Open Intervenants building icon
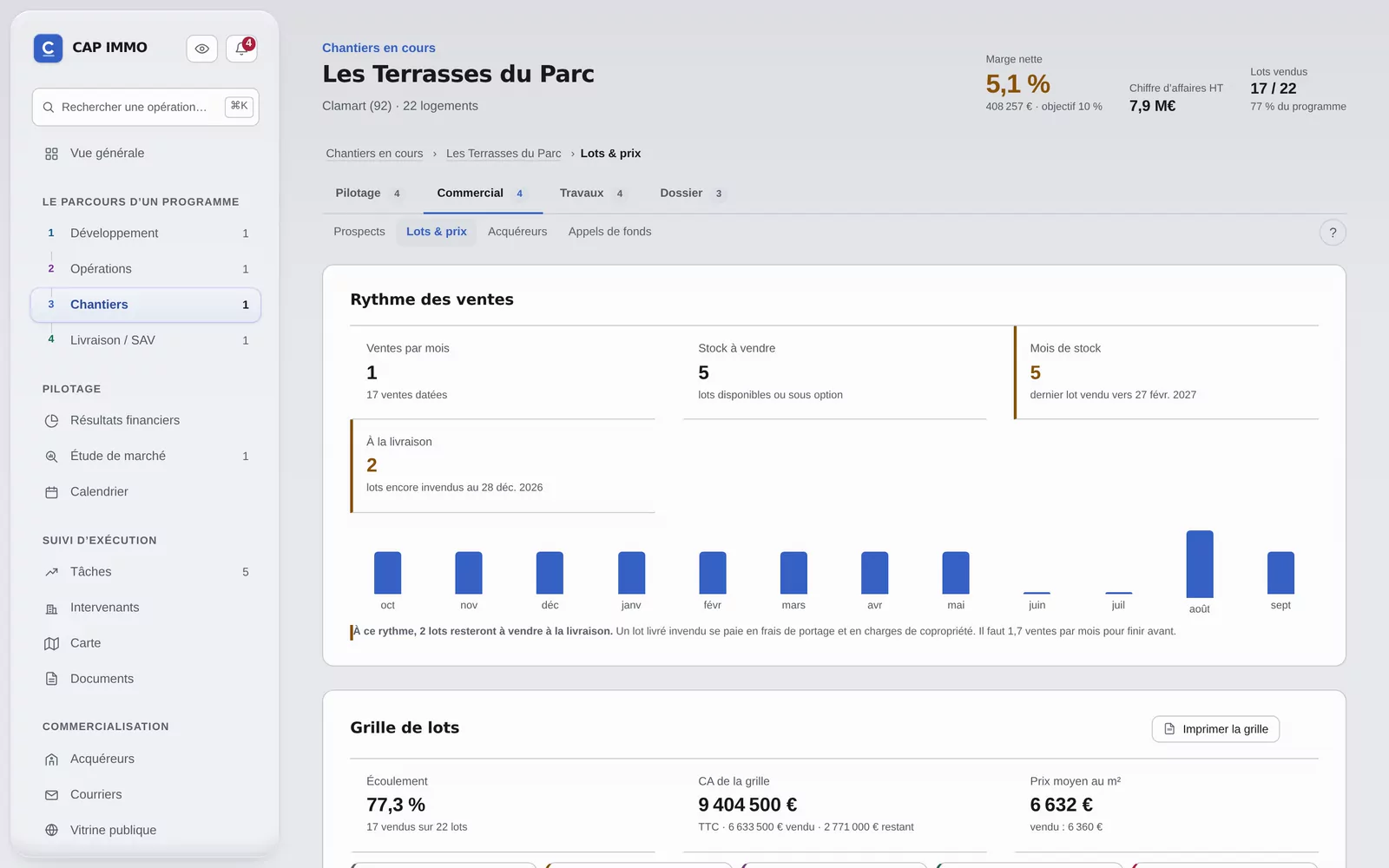Image resolution: width=1389 pixels, height=868 pixels. click(x=51, y=608)
